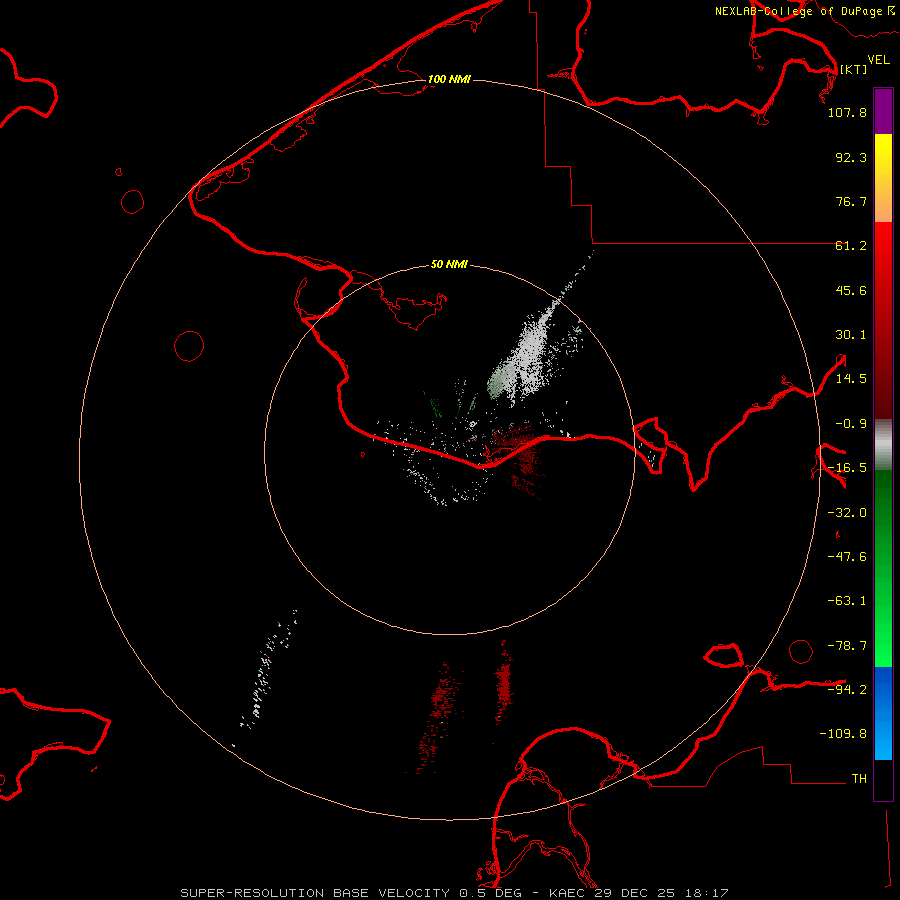Select the -63.1 scale value

[x=847, y=601]
